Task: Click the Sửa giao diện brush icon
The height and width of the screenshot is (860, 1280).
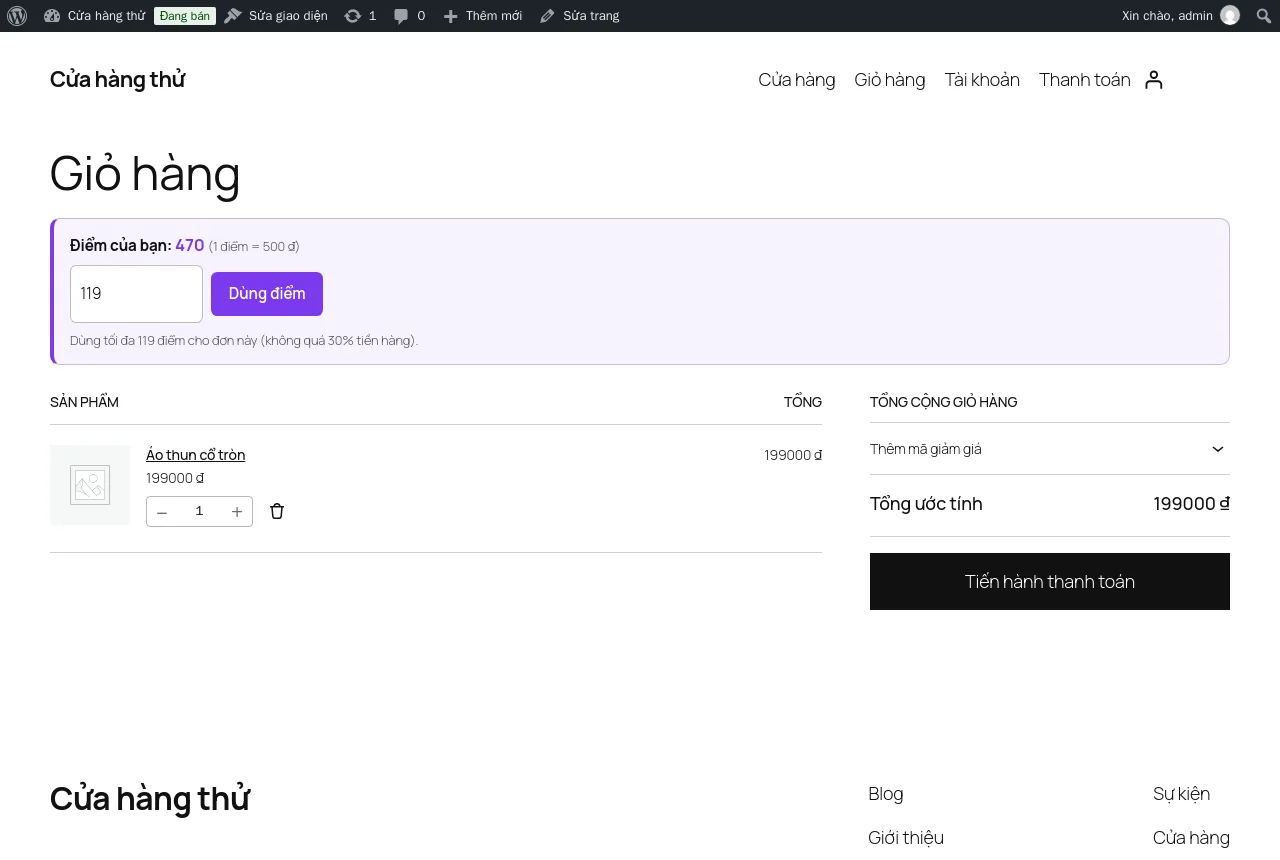Action: 233,16
